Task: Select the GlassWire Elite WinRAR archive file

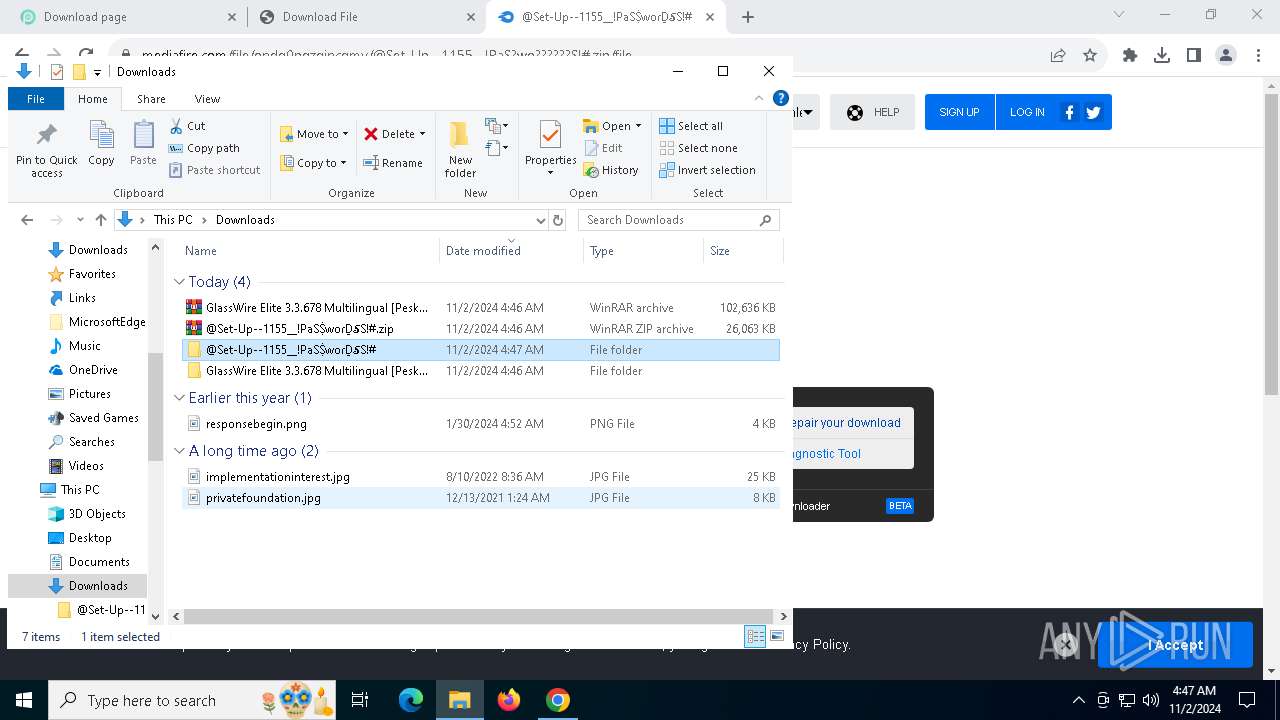Action: (x=481, y=308)
